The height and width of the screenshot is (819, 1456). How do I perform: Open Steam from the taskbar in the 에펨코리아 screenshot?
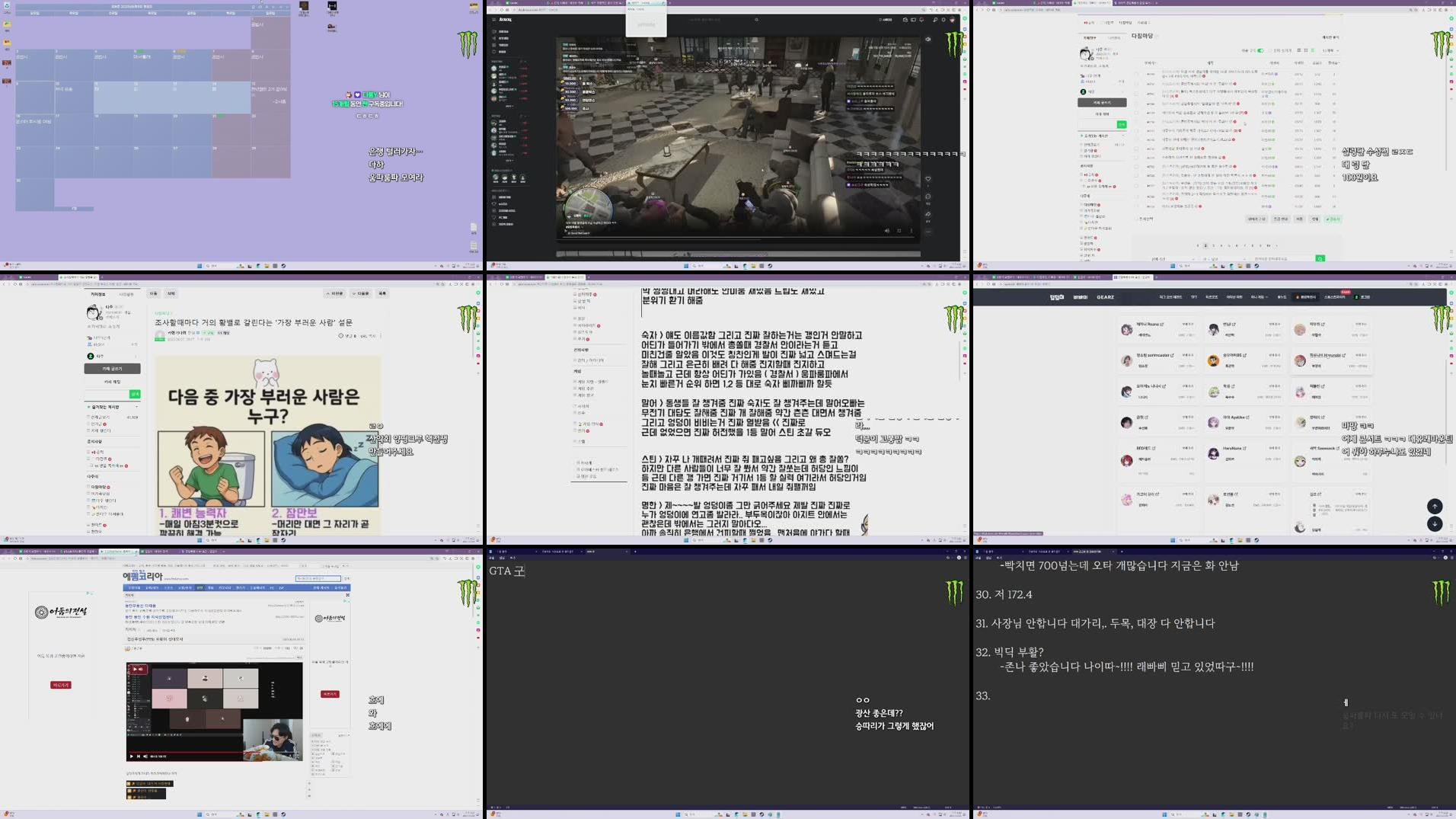point(283,814)
